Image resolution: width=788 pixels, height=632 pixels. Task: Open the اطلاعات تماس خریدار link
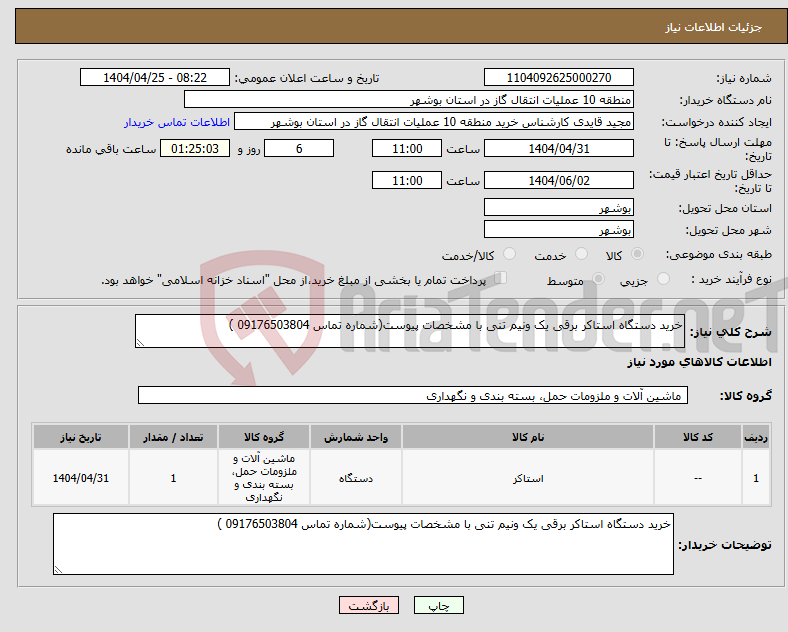[x=177, y=122]
